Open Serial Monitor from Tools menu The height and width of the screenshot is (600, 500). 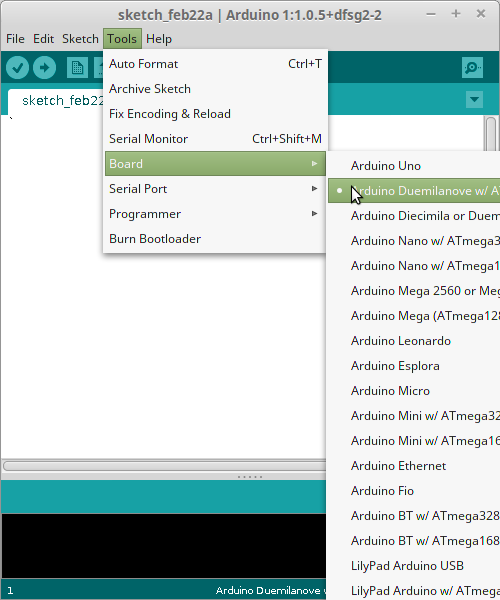tap(215, 139)
